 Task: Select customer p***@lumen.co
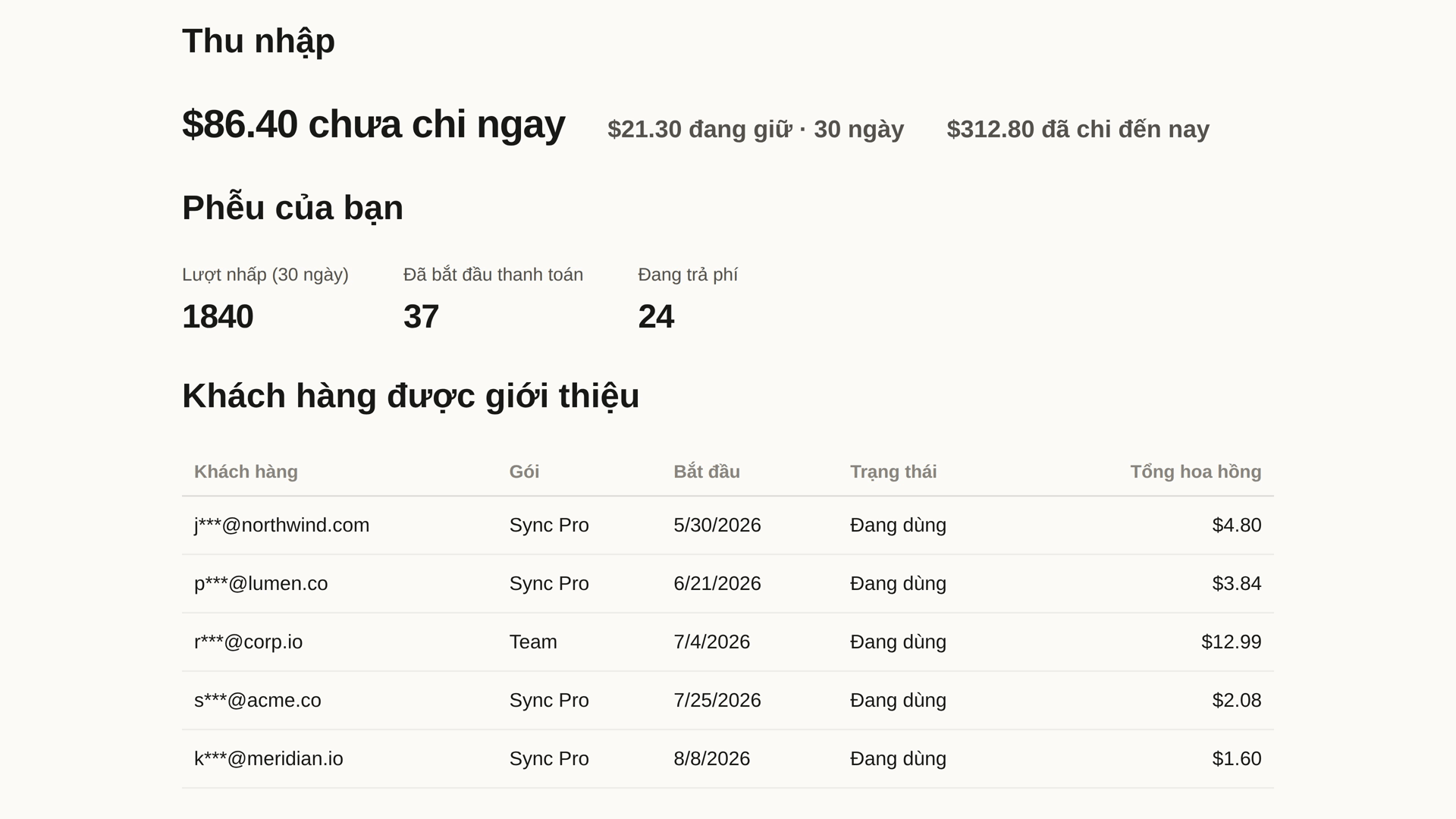[261, 584]
